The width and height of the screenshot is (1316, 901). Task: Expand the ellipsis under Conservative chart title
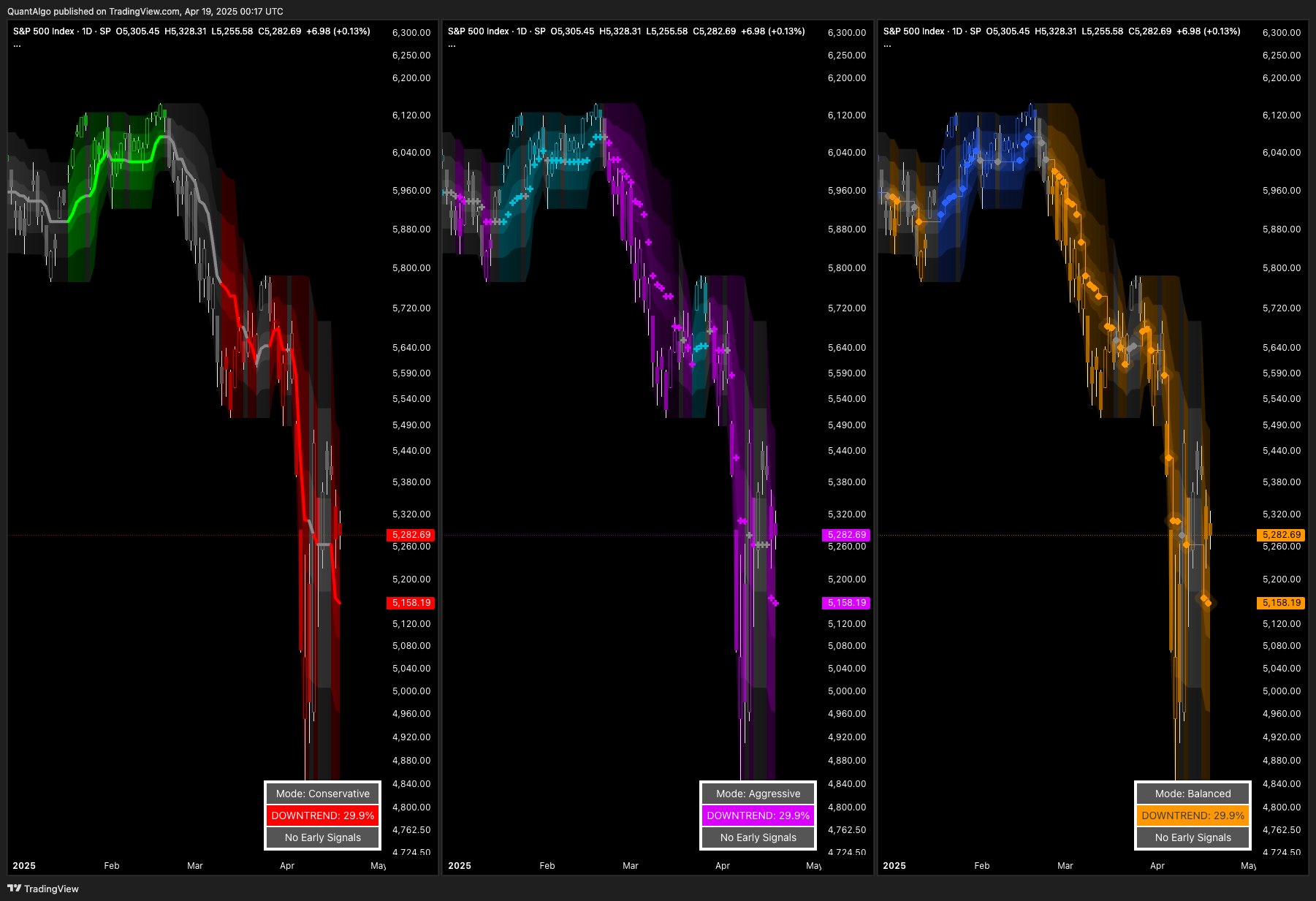[17, 45]
